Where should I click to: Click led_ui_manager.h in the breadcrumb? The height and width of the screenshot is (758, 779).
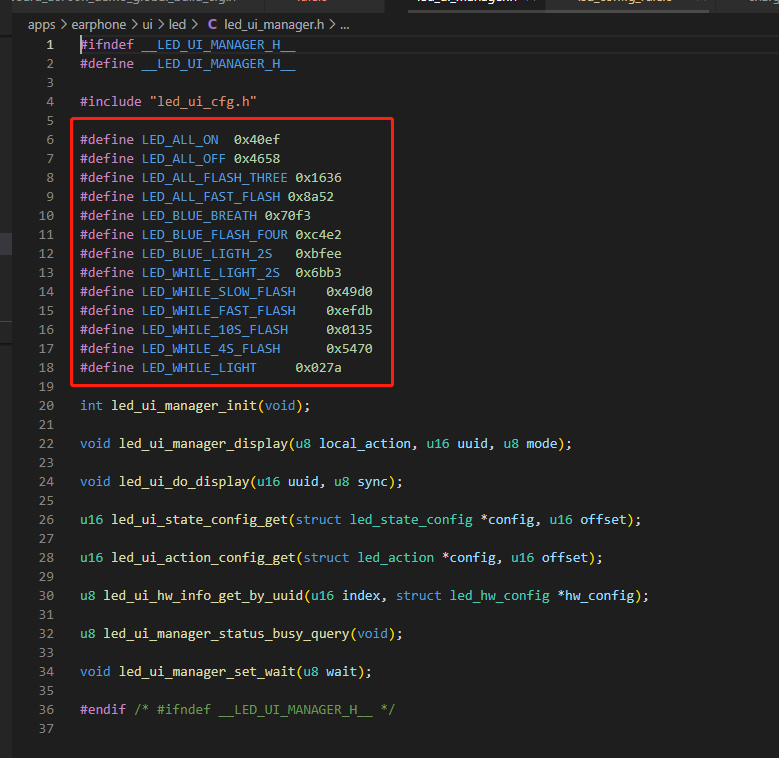tap(274, 24)
